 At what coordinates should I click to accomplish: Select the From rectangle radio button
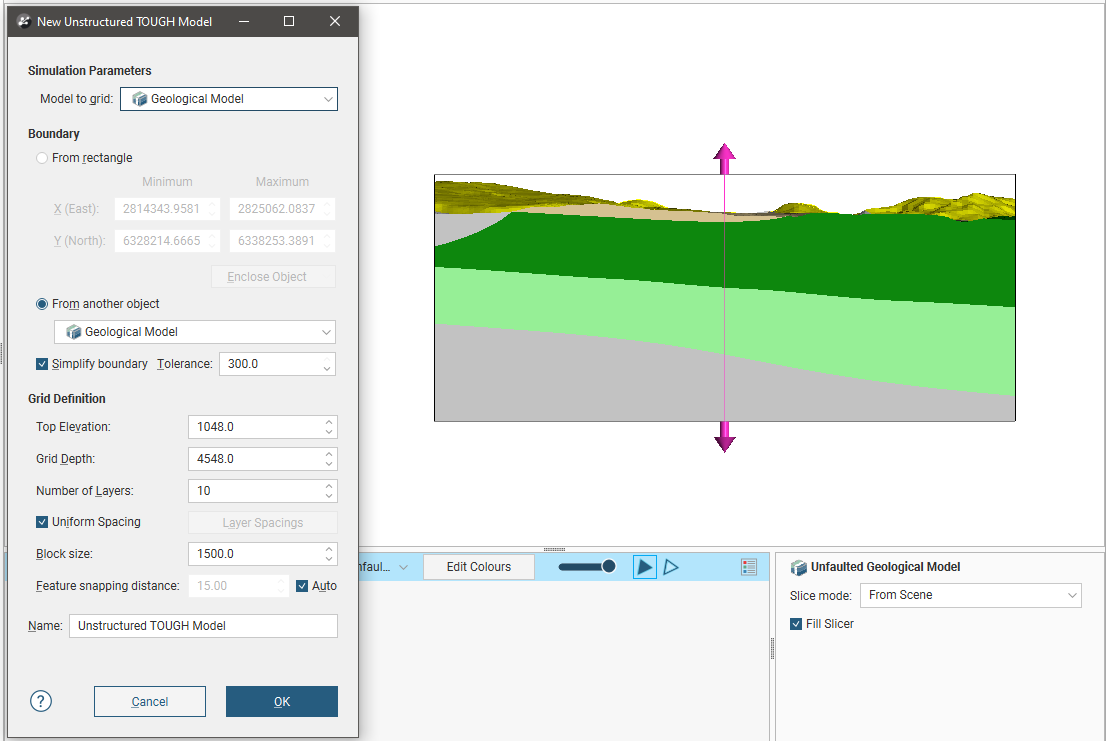coord(42,158)
